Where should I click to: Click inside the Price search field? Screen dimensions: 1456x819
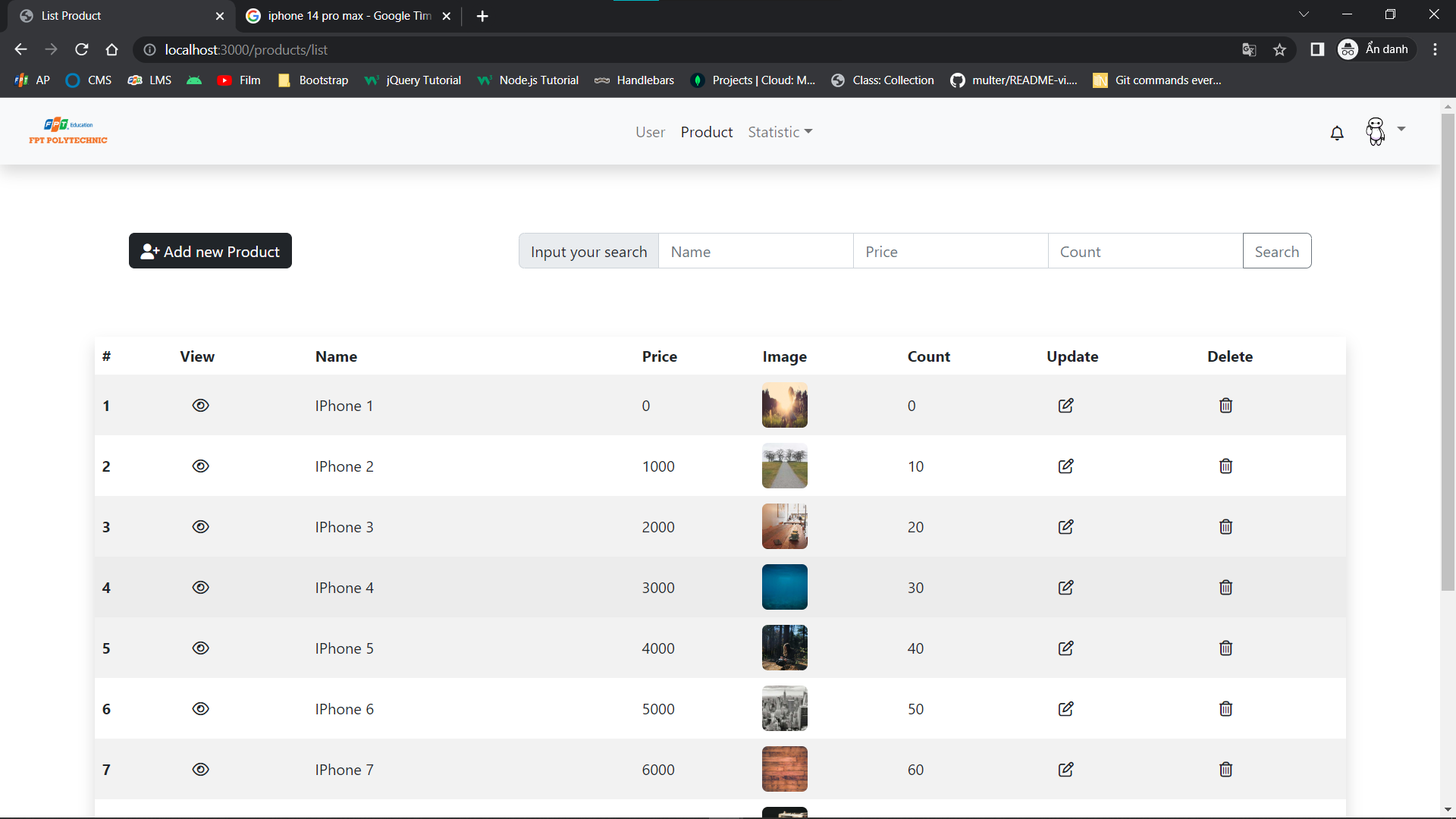pyautogui.click(x=950, y=251)
